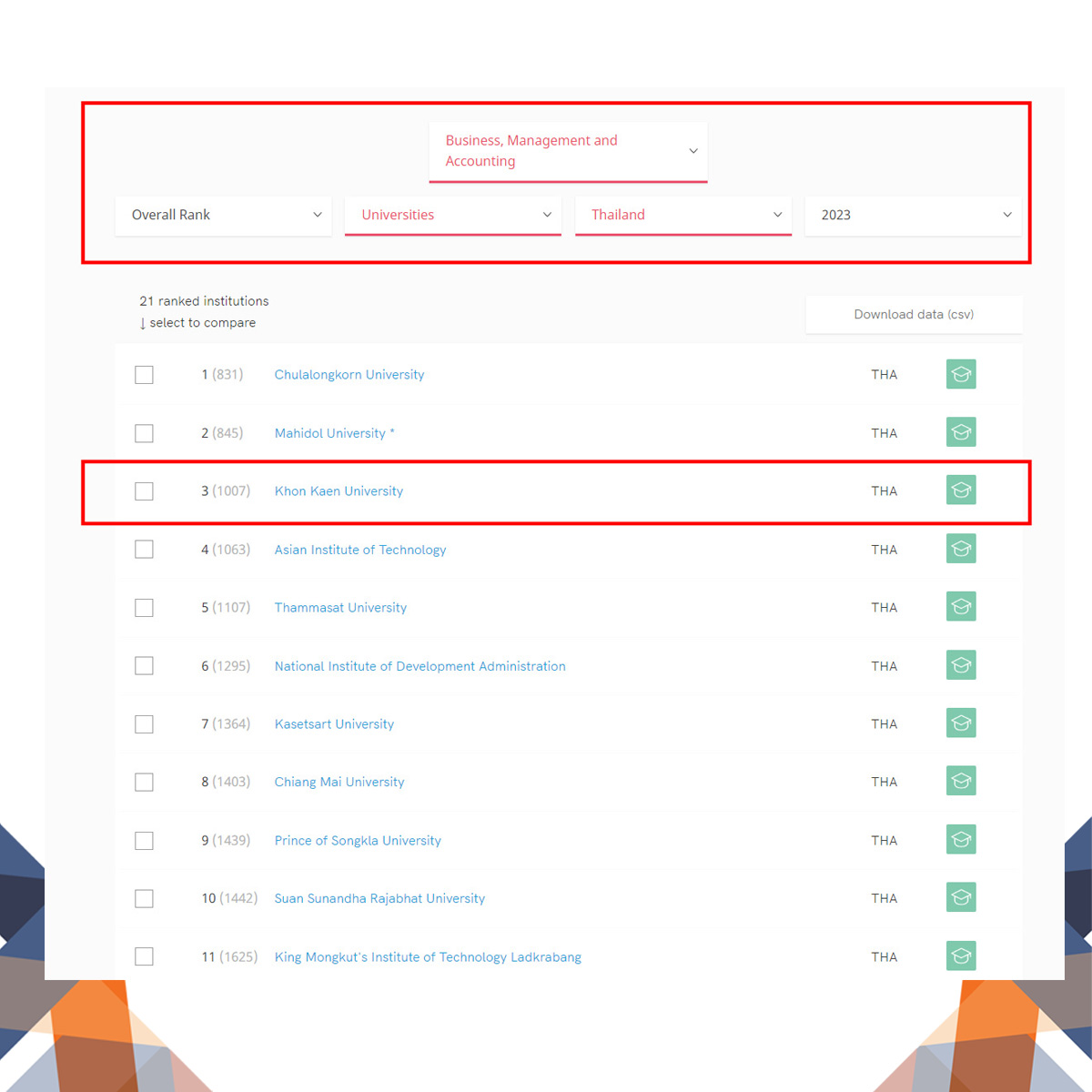1092x1092 pixels.
Task: Click the cap icon for National Institute of Development Administration
Action: tap(961, 665)
